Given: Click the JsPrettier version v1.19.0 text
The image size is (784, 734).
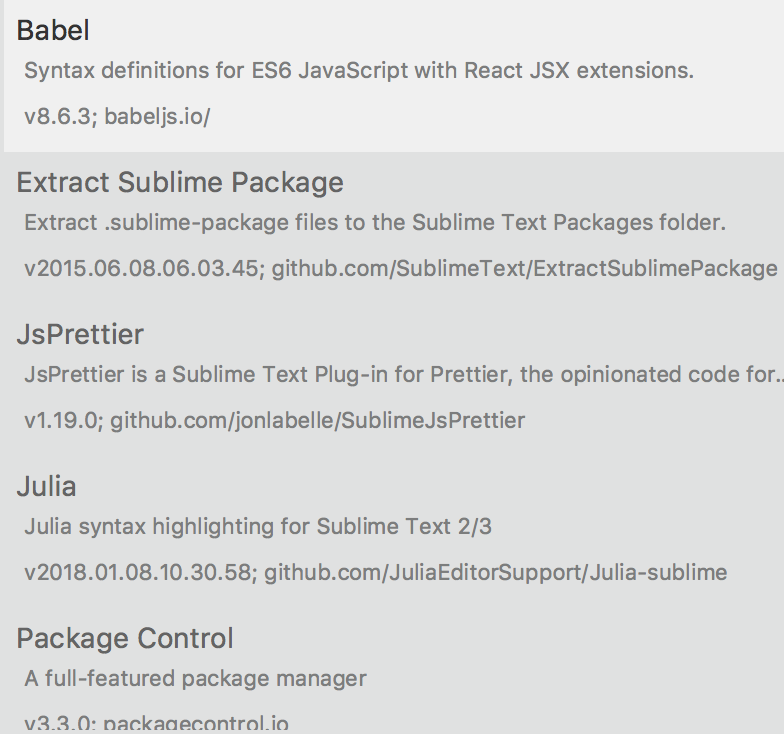Looking at the screenshot, I should coord(61,420).
